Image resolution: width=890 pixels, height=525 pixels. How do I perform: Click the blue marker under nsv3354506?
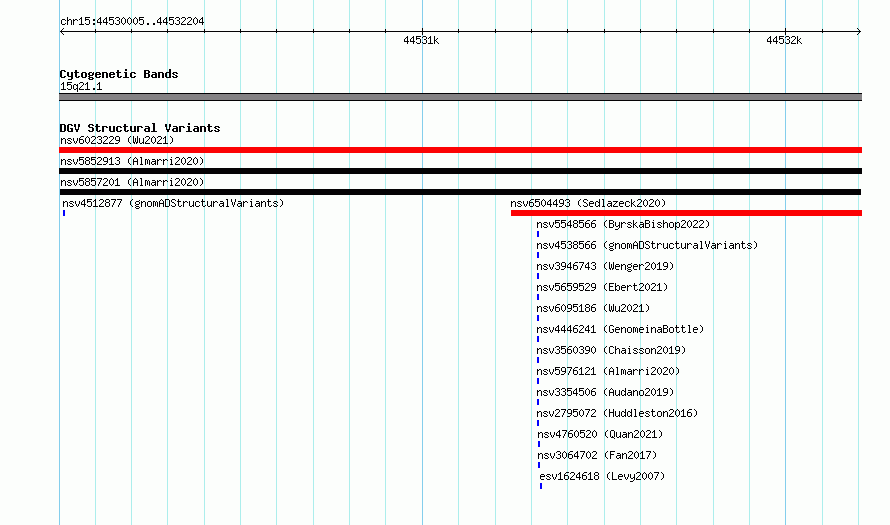[x=538, y=402]
